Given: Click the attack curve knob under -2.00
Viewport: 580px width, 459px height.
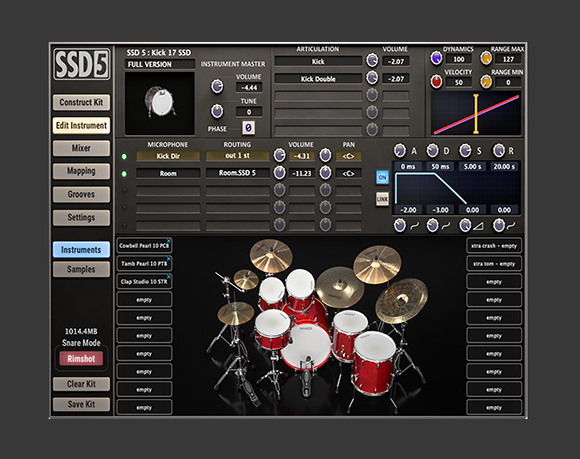Looking at the screenshot, I should tap(399, 225).
